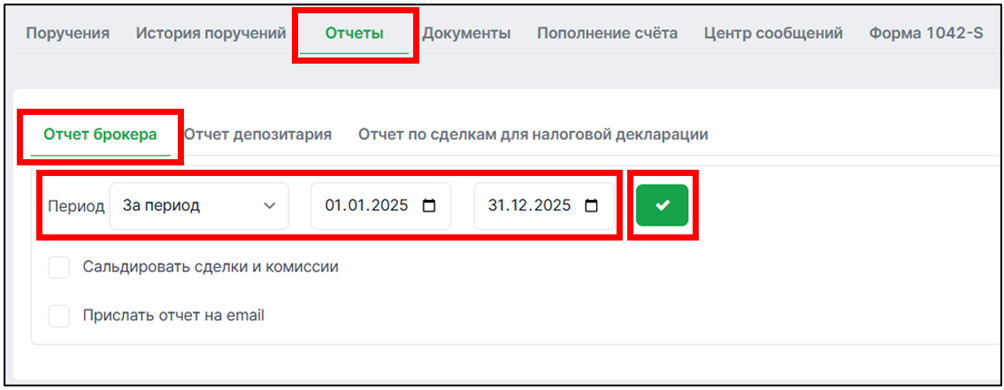Select the Отчеты tab
The height and width of the screenshot is (390, 1004).
[354, 33]
